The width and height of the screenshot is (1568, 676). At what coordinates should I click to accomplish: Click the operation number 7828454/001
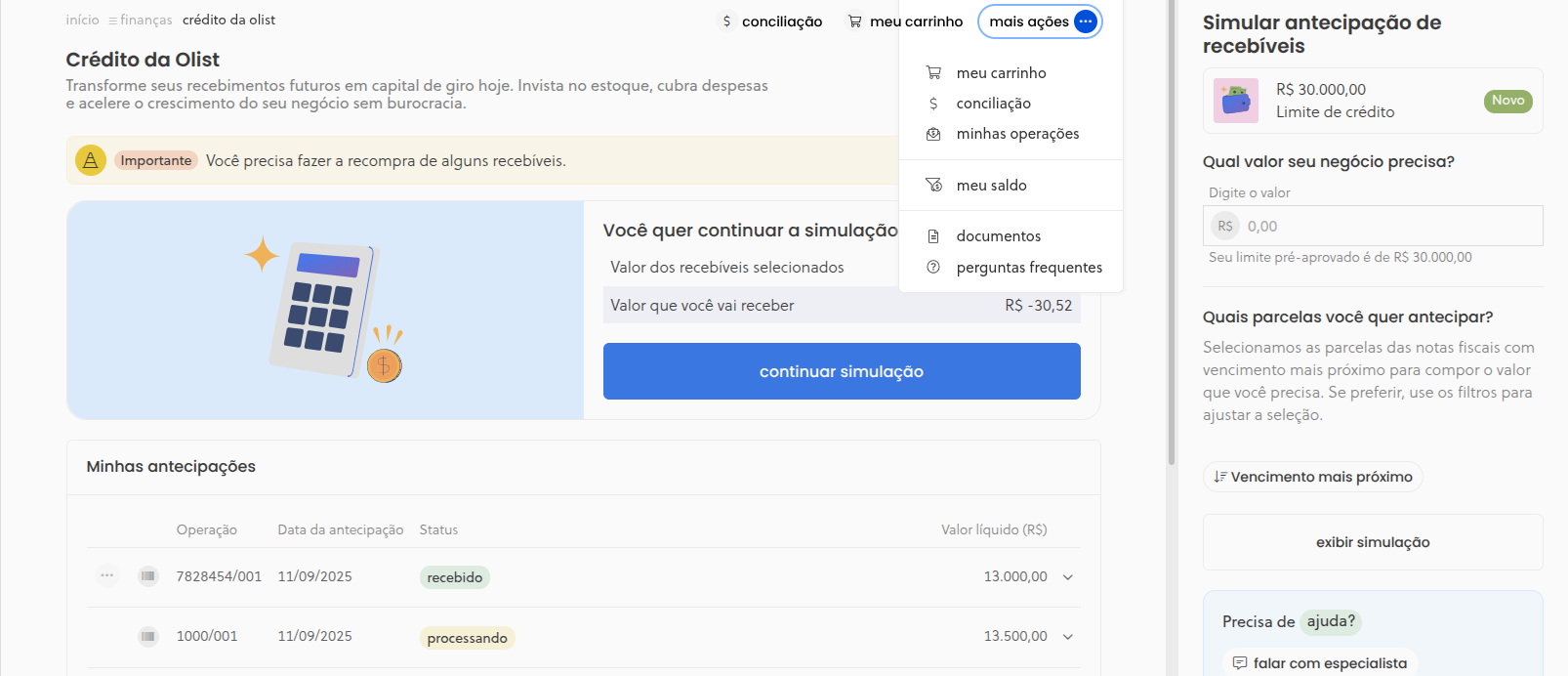(x=219, y=576)
